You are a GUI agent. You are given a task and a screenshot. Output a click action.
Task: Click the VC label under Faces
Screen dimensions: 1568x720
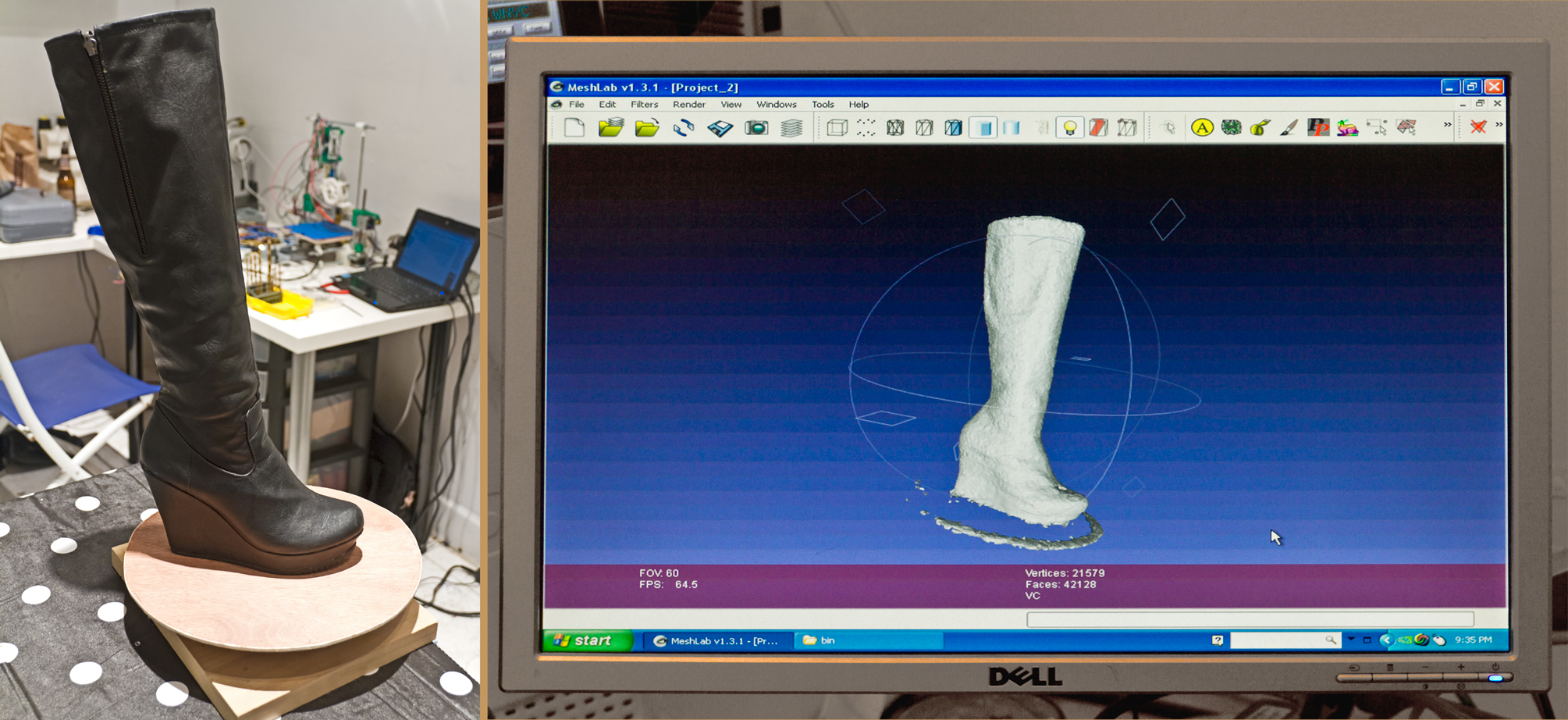tap(1033, 596)
